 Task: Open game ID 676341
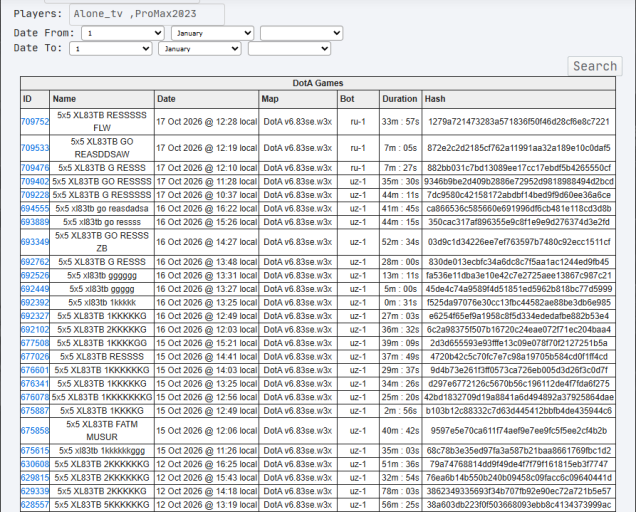pos(35,384)
